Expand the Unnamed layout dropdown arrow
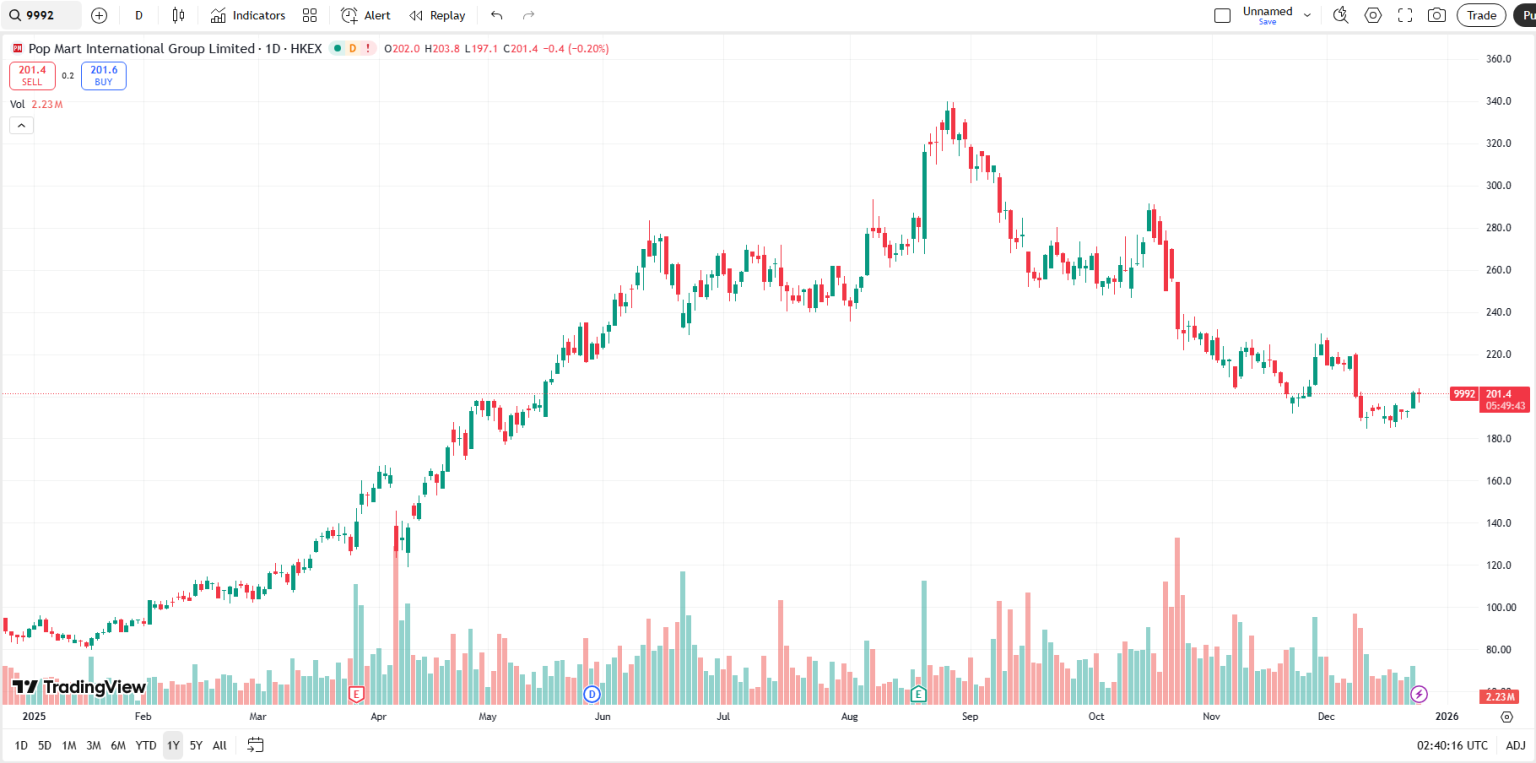The image size is (1536, 763). [1306, 15]
